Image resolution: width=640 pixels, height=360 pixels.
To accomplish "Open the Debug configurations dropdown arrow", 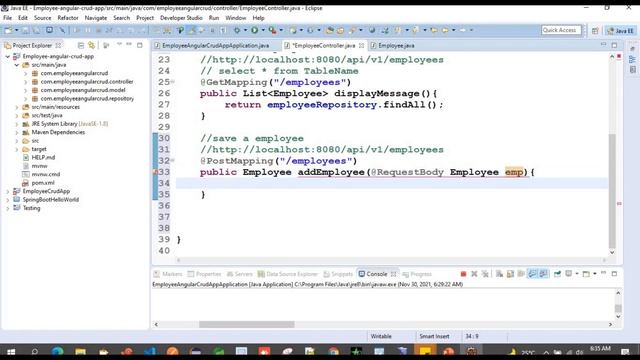I will [x=245, y=30].
